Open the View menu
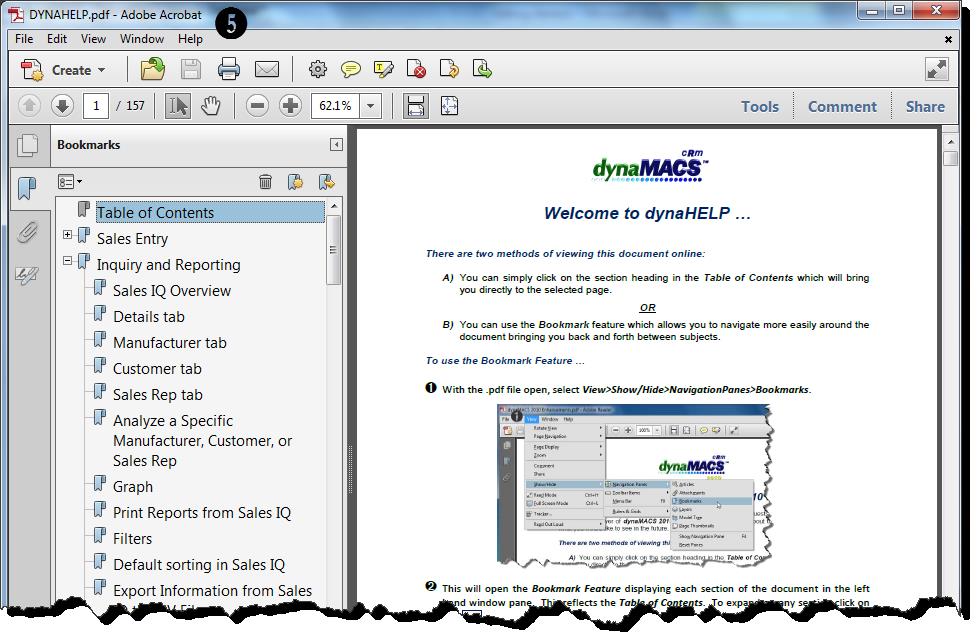This screenshot has height=642, width=978. pos(94,39)
